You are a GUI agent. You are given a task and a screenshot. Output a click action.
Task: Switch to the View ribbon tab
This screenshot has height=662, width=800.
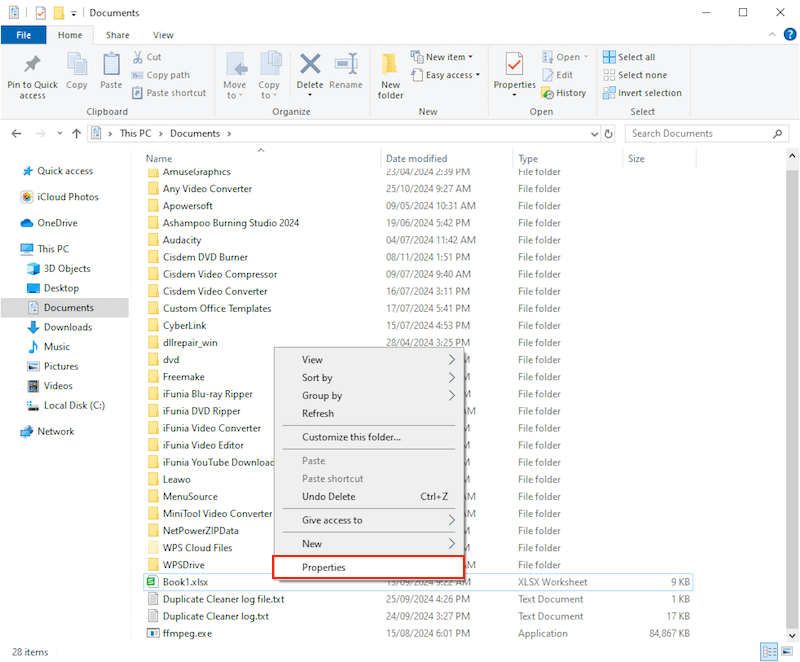point(163,35)
